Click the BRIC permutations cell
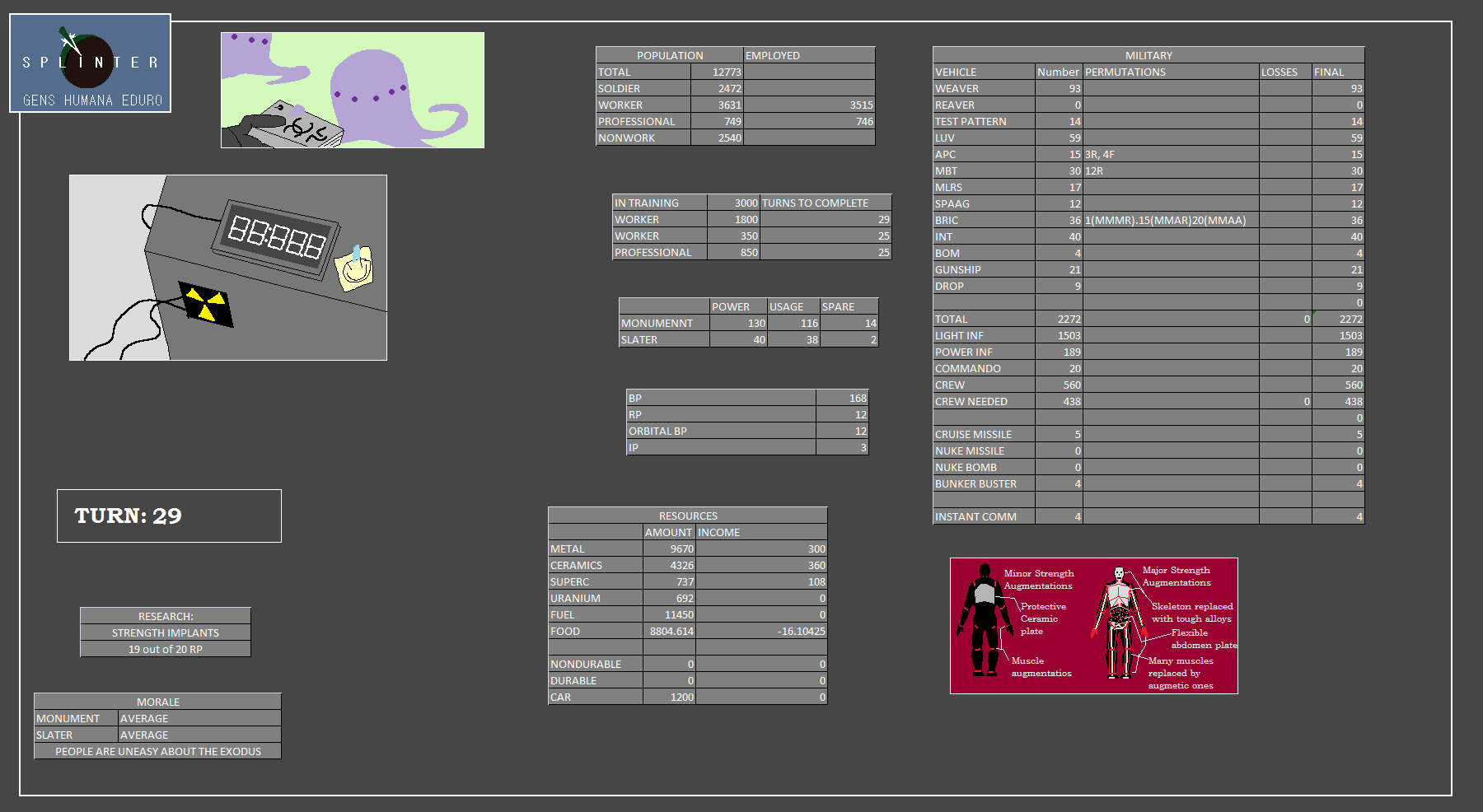This screenshot has width=1483, height=812. pos(1170,220)
